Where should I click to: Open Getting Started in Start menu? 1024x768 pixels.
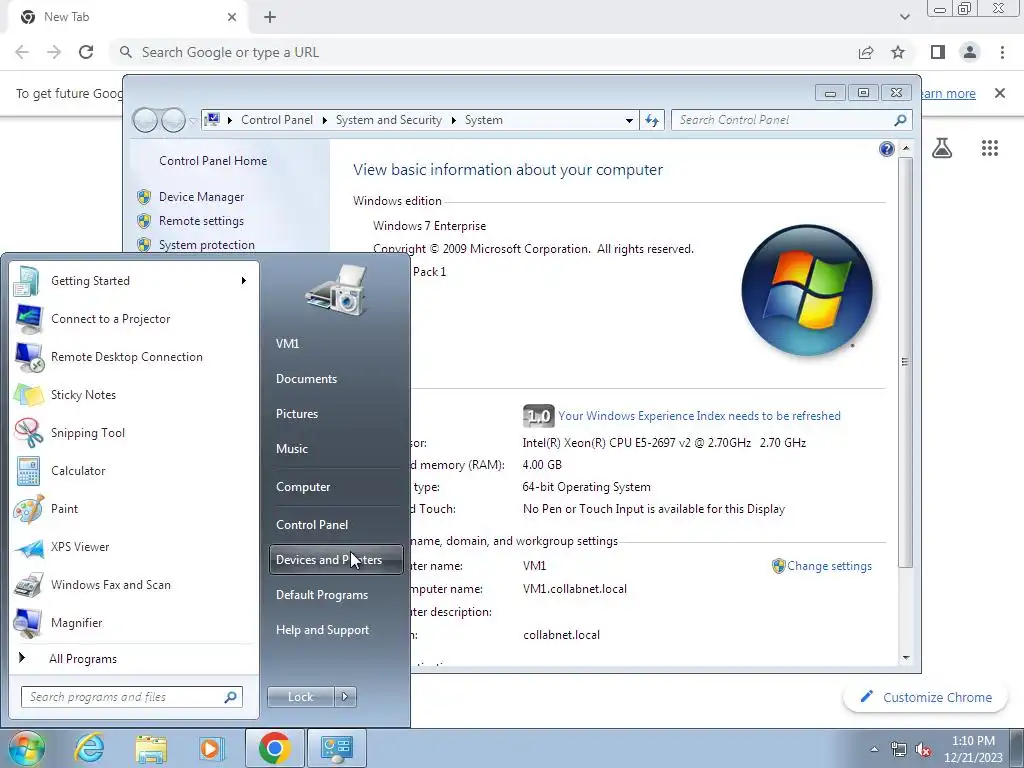tap(134, 281)
